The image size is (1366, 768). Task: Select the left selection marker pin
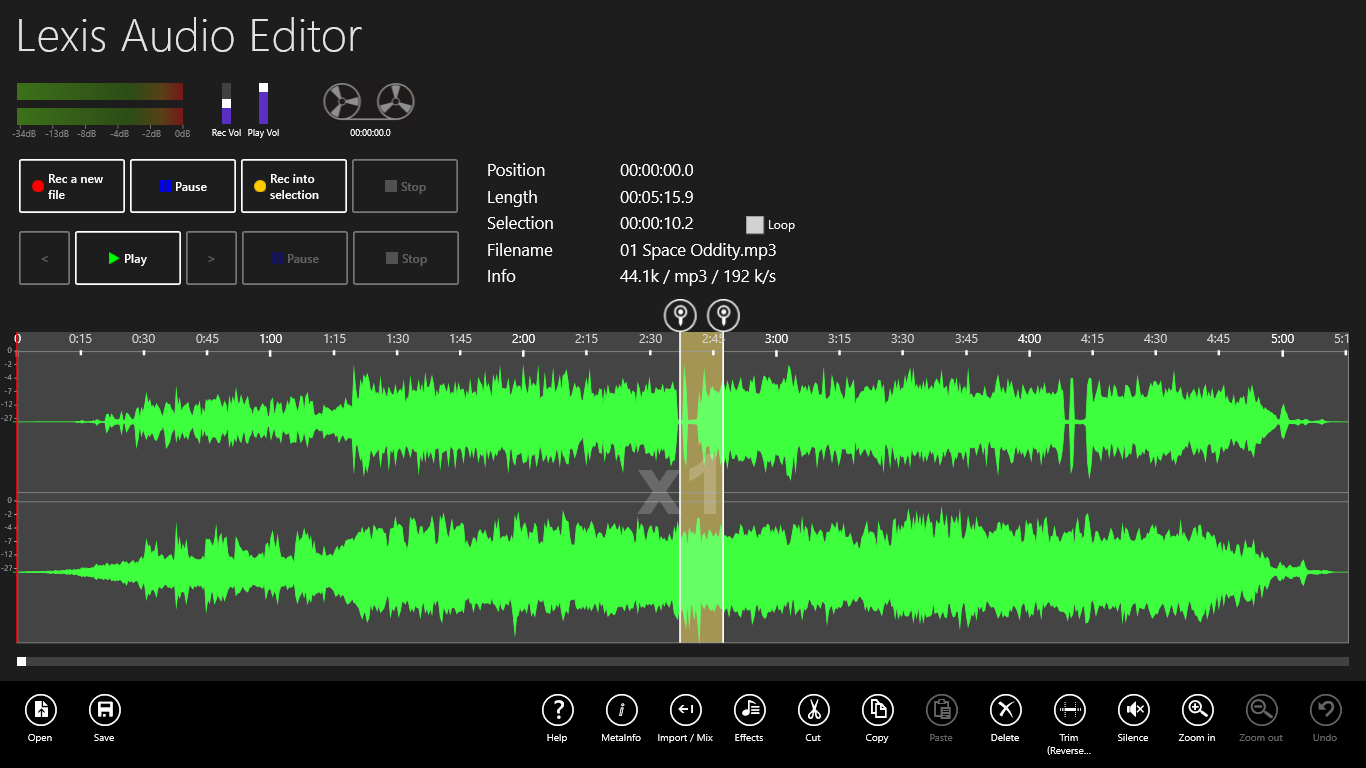pyautogui.click(x=680, y=315)
